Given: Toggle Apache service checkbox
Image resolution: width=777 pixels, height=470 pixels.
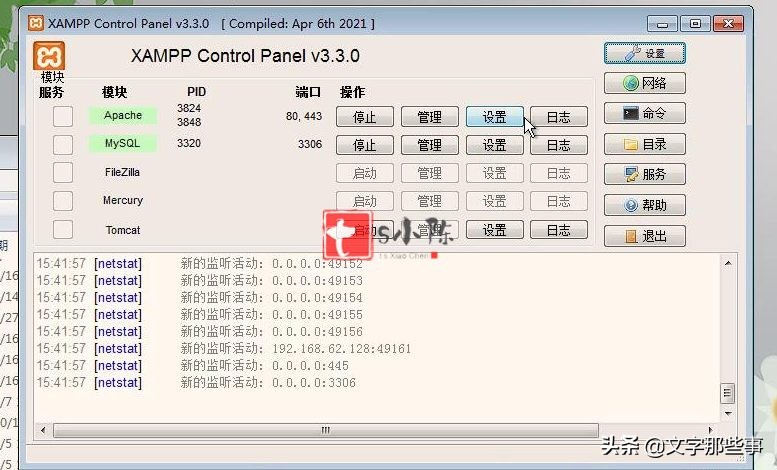Looking at the screenshot, I should (x=63, y=117).
